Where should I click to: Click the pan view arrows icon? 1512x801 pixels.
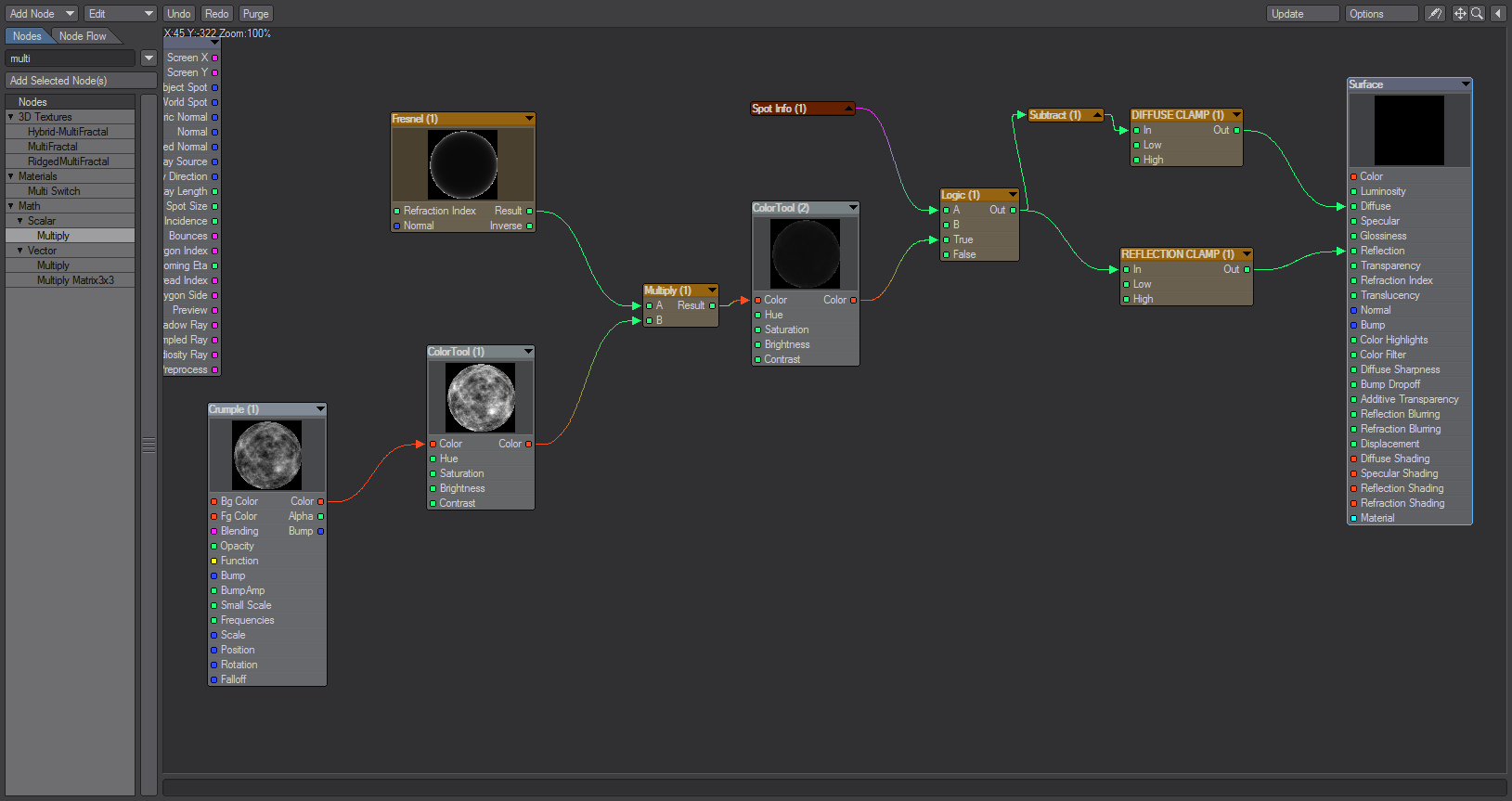pyautogui.click(x=1459, y=14)
